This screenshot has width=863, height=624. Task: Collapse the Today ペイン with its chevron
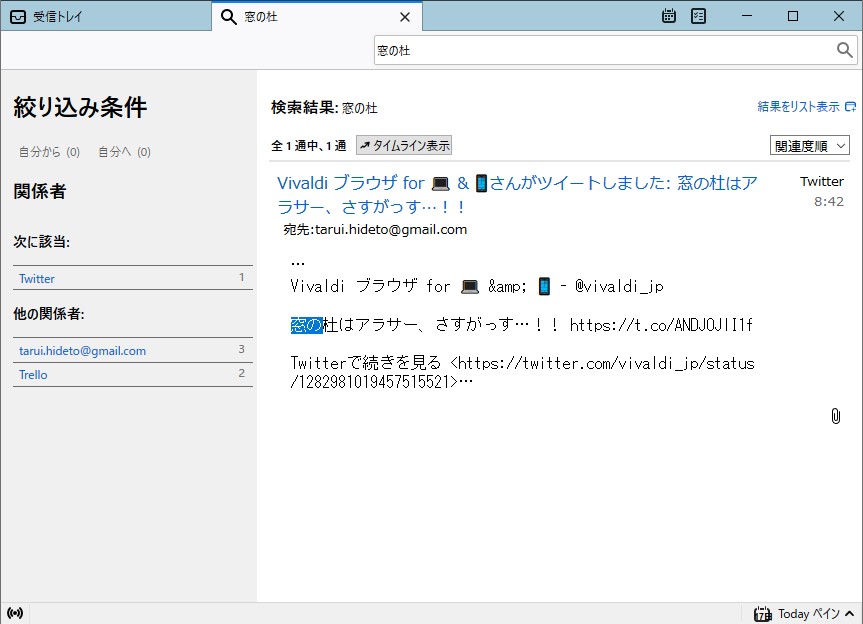[x=848, y=613]
